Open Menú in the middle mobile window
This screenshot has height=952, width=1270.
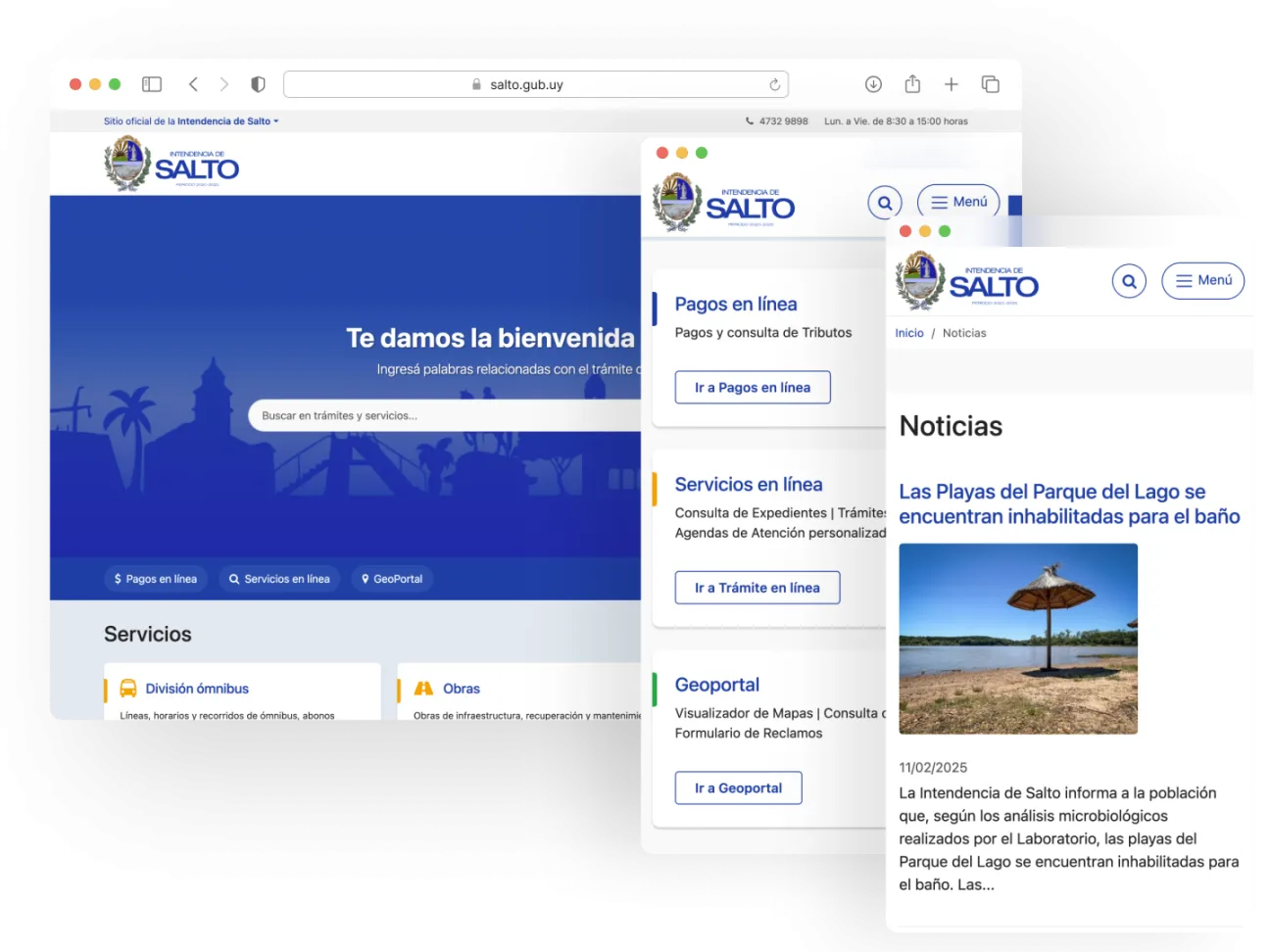point(957,202)
